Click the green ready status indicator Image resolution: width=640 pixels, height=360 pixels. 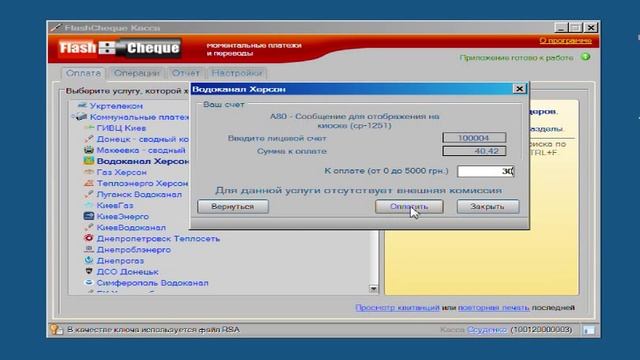click(586, 57)
